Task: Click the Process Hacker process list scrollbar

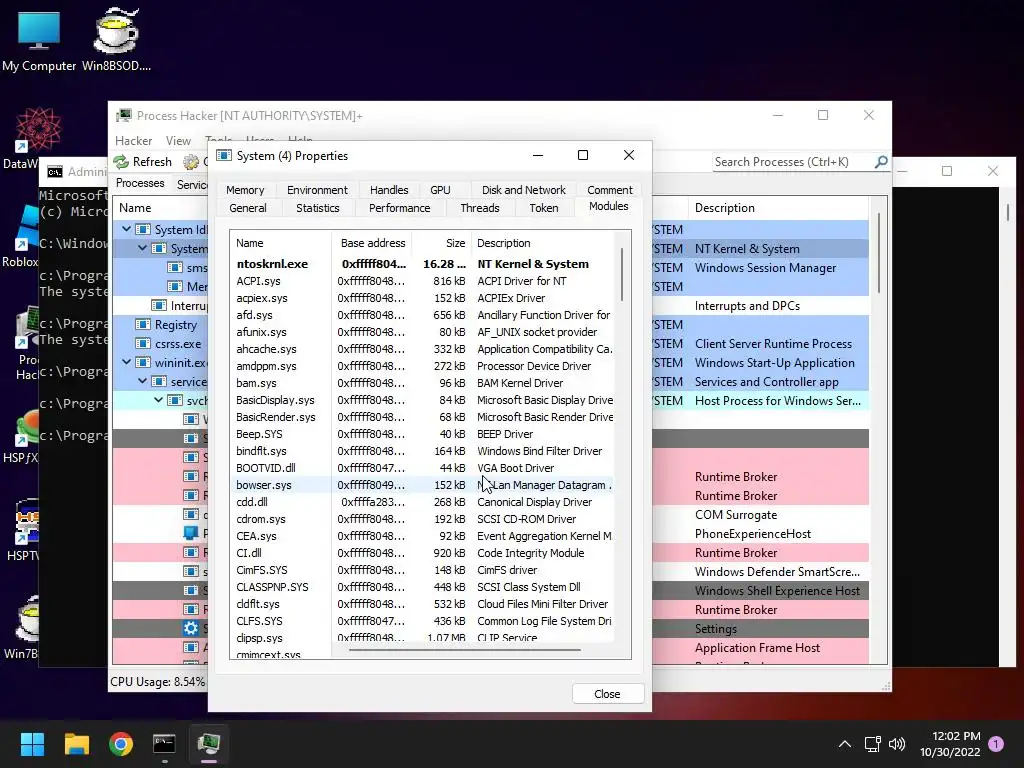Action: (x=878, y=253)
